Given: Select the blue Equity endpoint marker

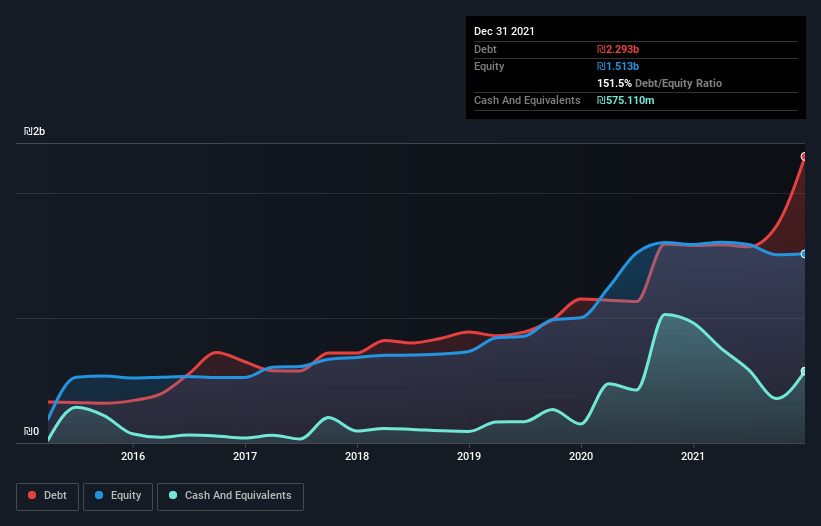Looking at the screenshot, I should point(804,254).
